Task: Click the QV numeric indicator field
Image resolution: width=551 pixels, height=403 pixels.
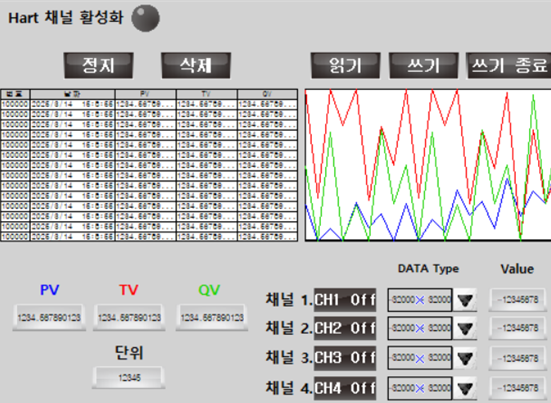Action: coord(212,318)
